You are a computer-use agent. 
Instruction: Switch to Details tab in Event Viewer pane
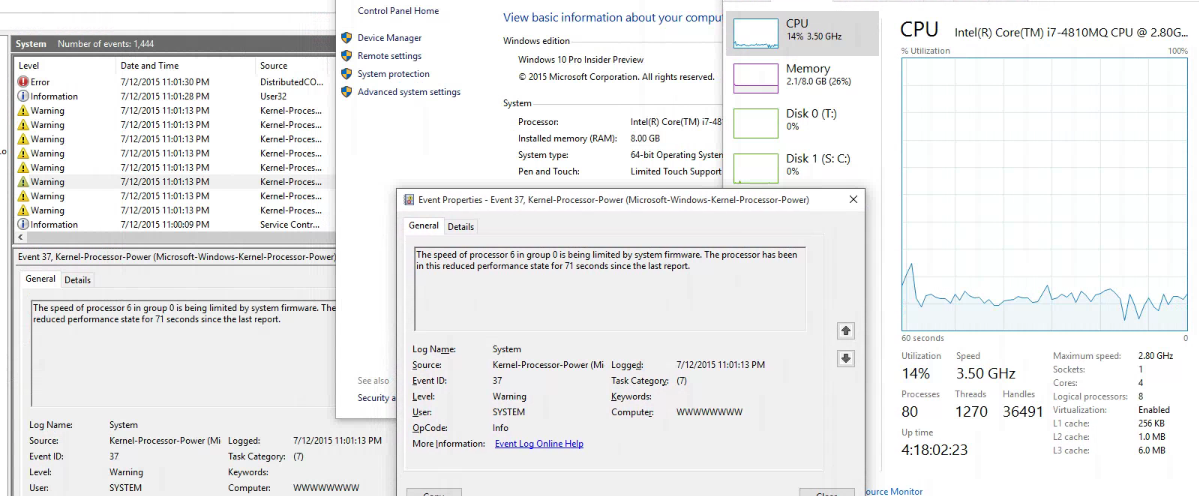click(x=77, y=280)
